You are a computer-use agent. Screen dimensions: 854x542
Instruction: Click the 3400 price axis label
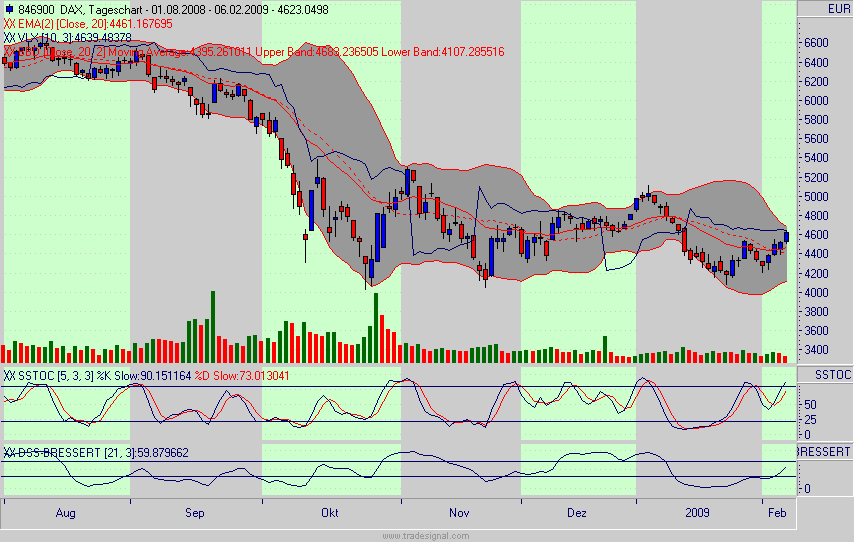click(816, 350)
